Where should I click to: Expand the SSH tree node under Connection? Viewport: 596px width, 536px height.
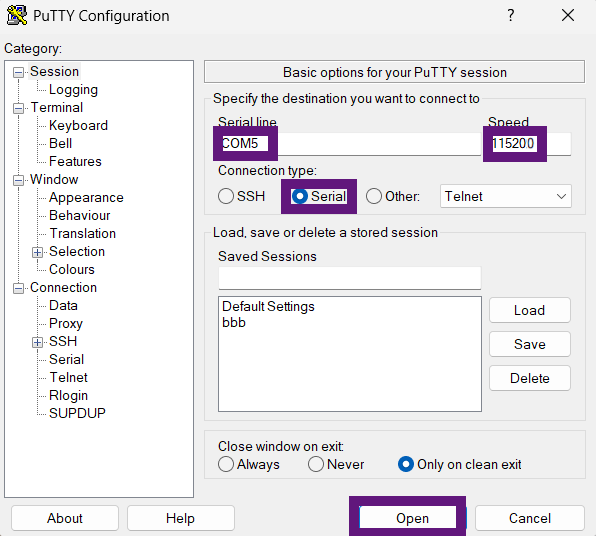pos(37,343)
